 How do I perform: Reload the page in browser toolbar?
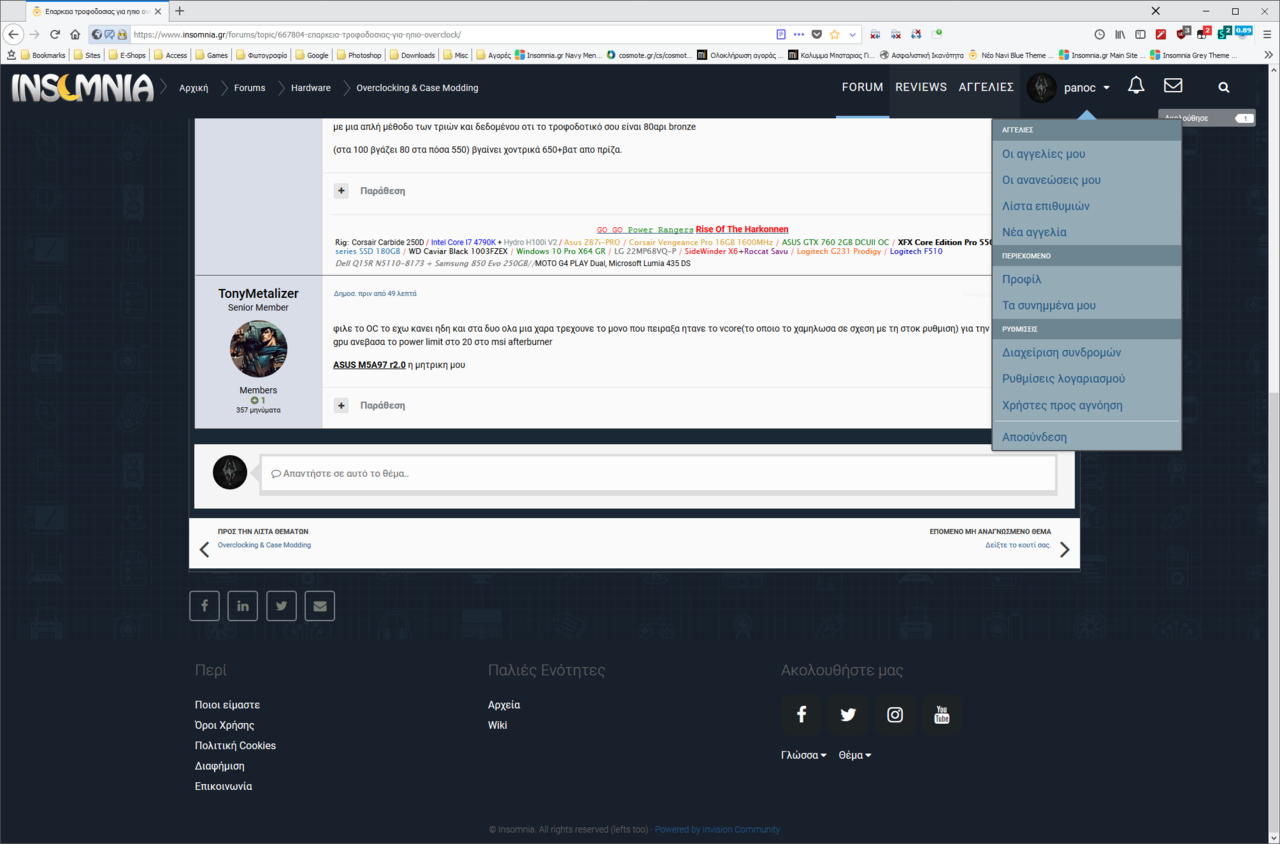coord(55,34)
